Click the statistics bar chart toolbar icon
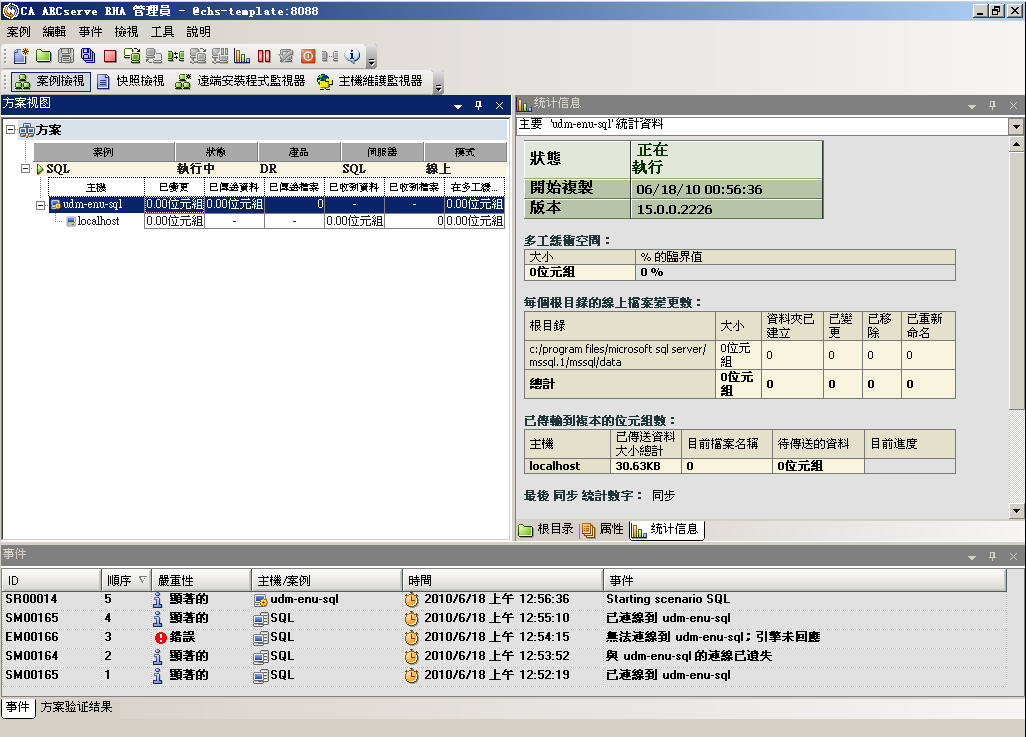The width and height of the screenshot is (1026, 737). [x=242, y=56]
